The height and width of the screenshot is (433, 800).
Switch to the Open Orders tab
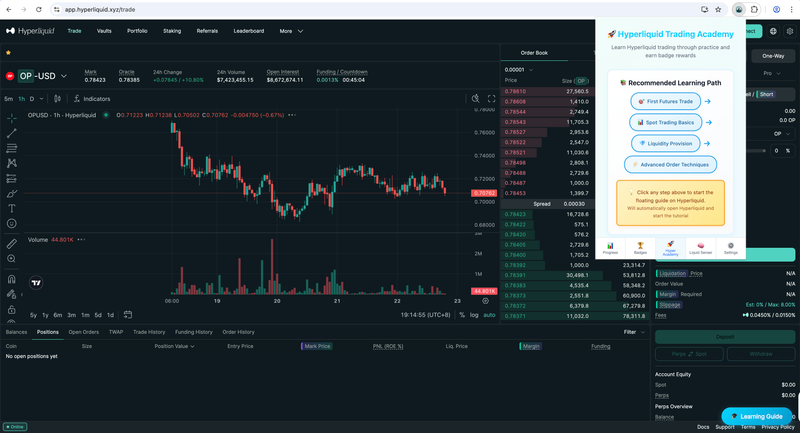click(x=84, y=332)
